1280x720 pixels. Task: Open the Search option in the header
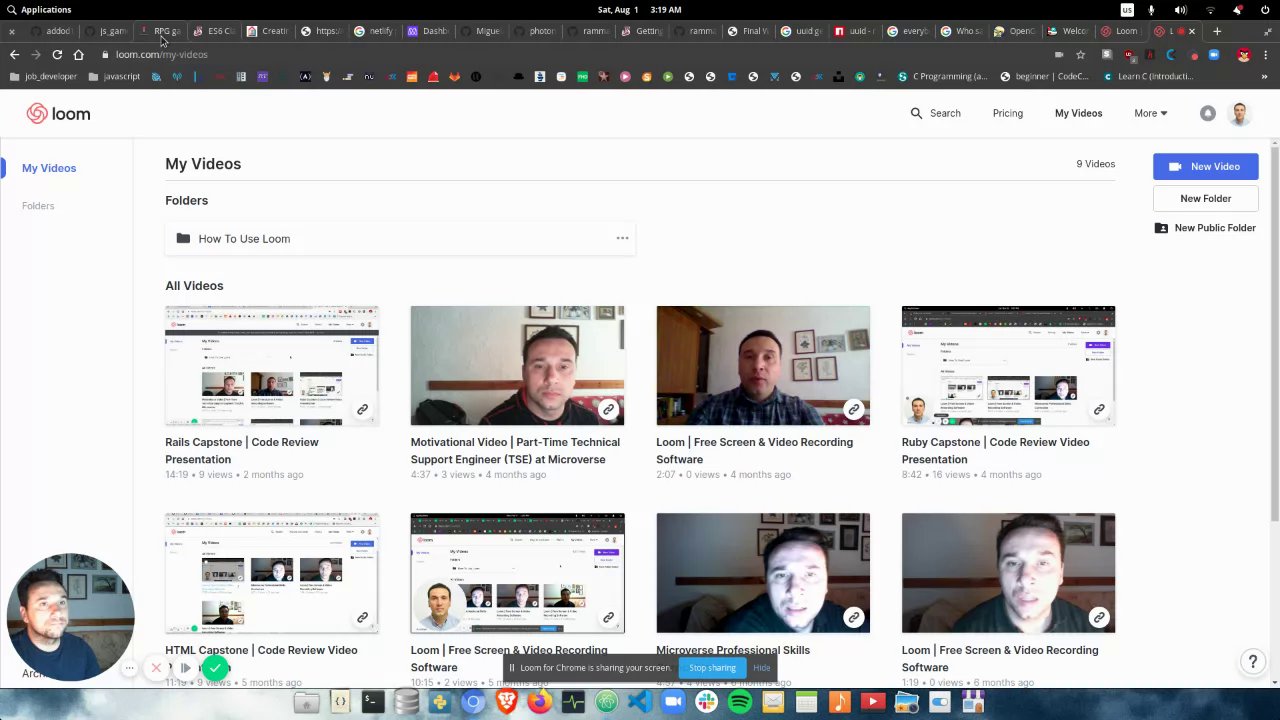[935, 113]
